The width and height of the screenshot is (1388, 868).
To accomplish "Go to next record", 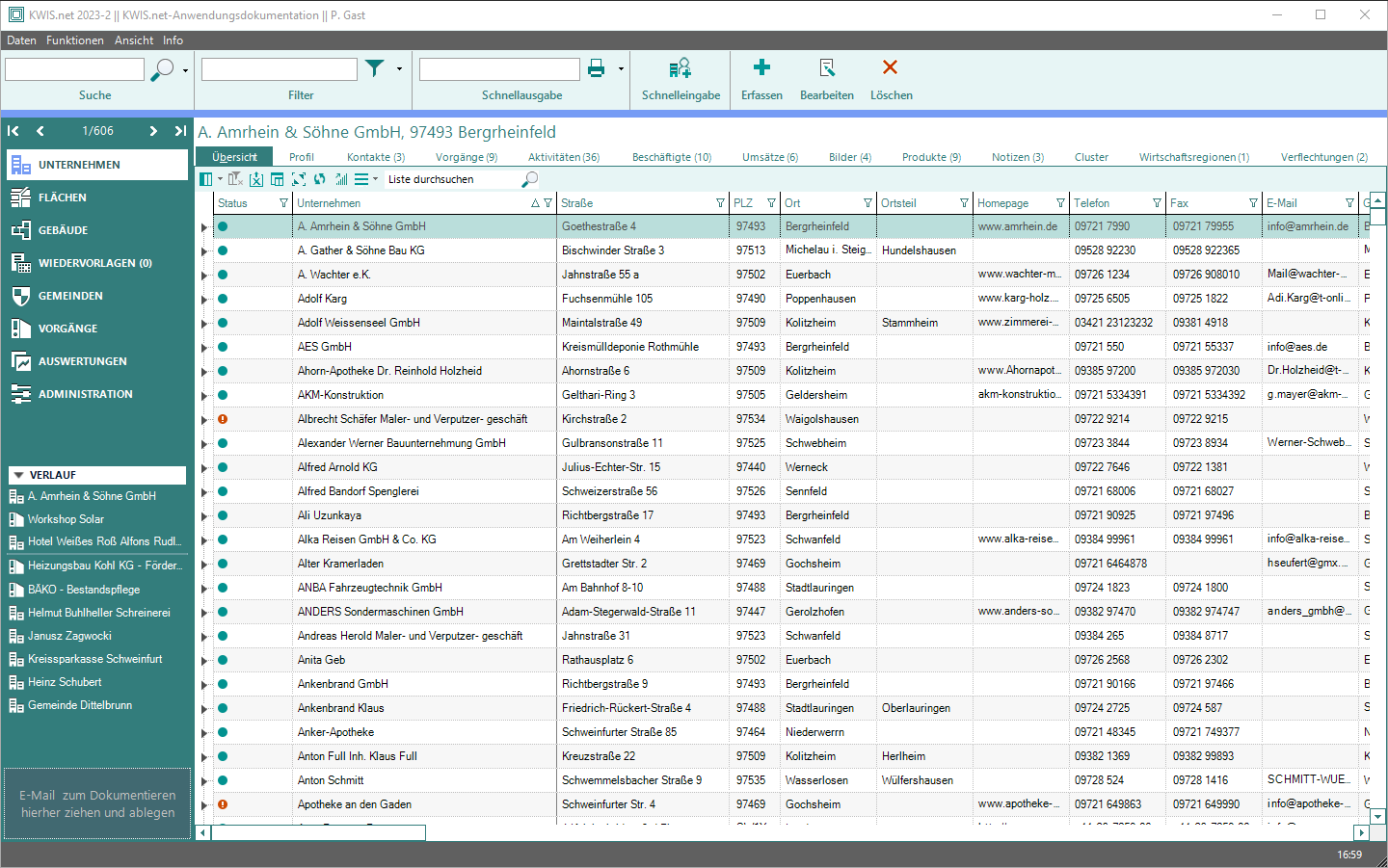I will tap(153, 131).
